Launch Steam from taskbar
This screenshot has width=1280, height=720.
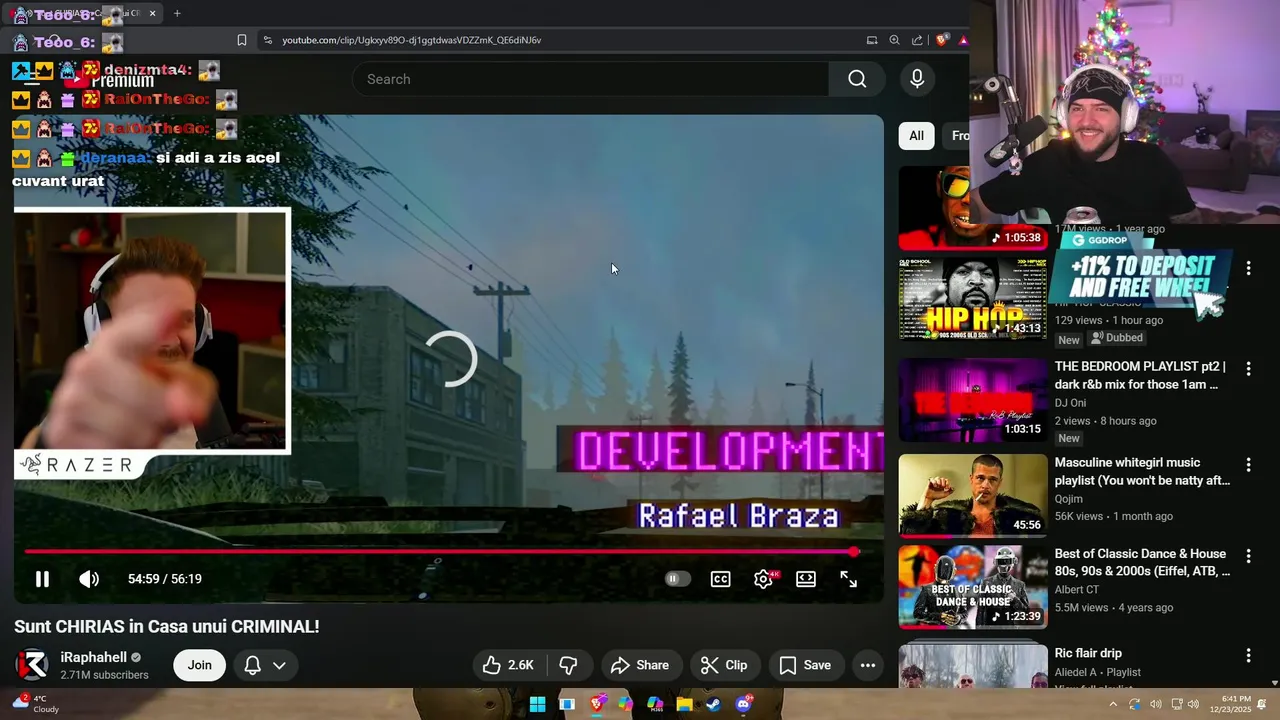pyautogui.click(x=713, y=704)
